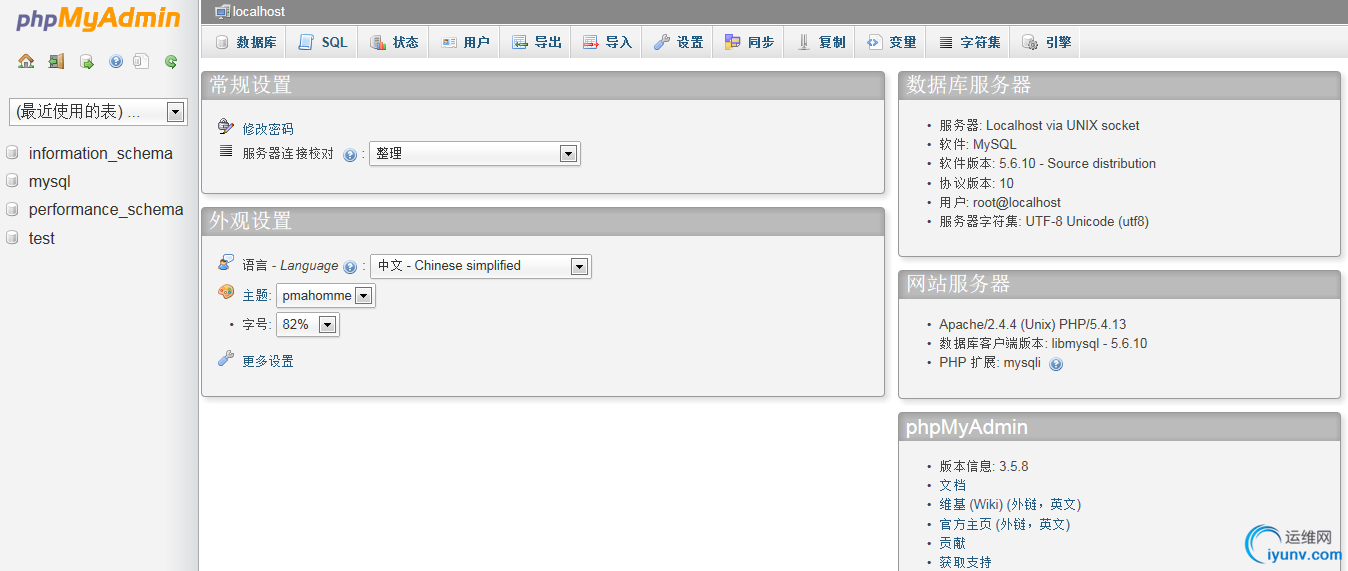Open the theme dropdown showing pmahomme
1348x571 pixels.
click(326, 296)
